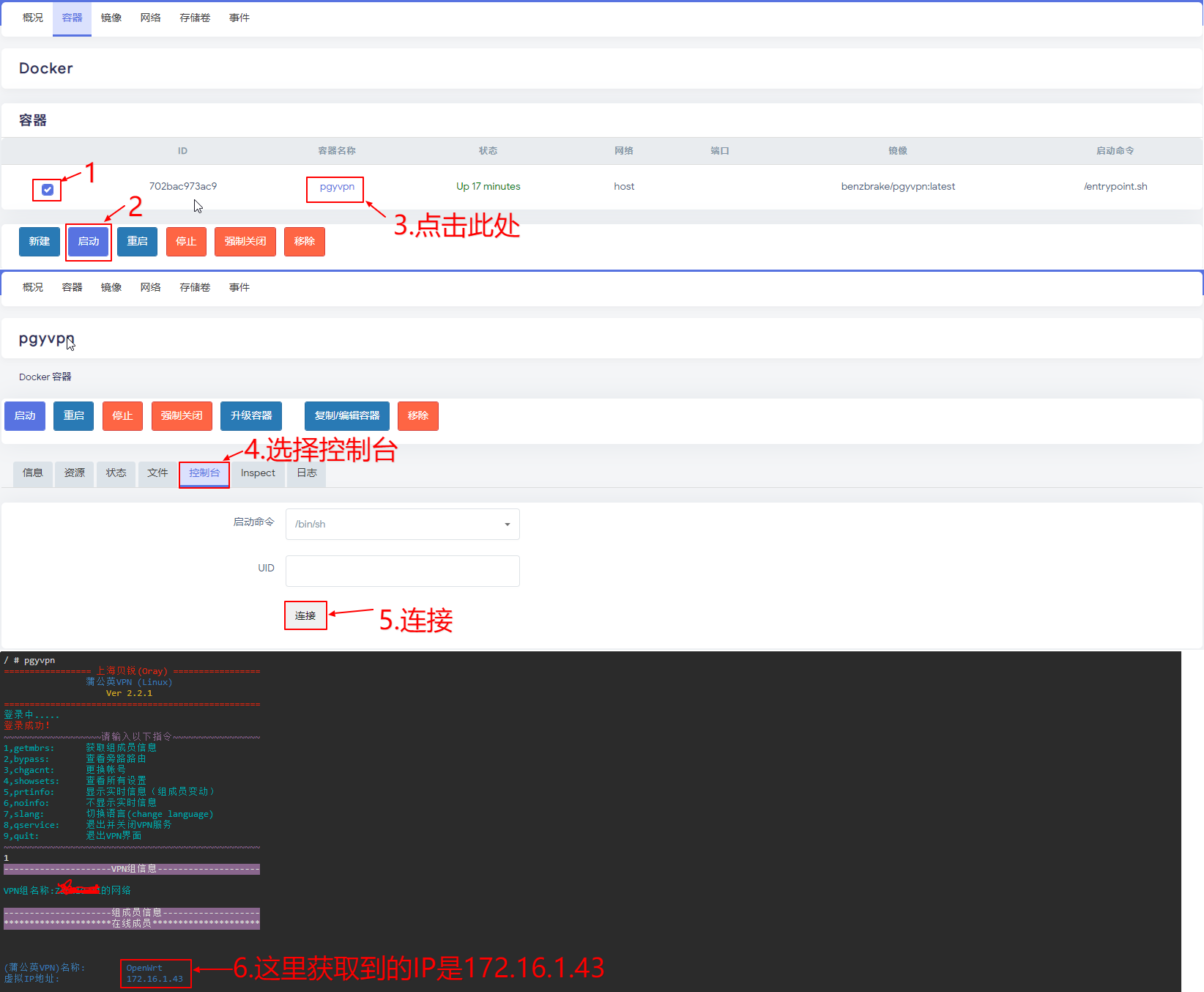Click the 启动 button under the container table
Viewport: 1204px width, 992px height.
(89, 242)
